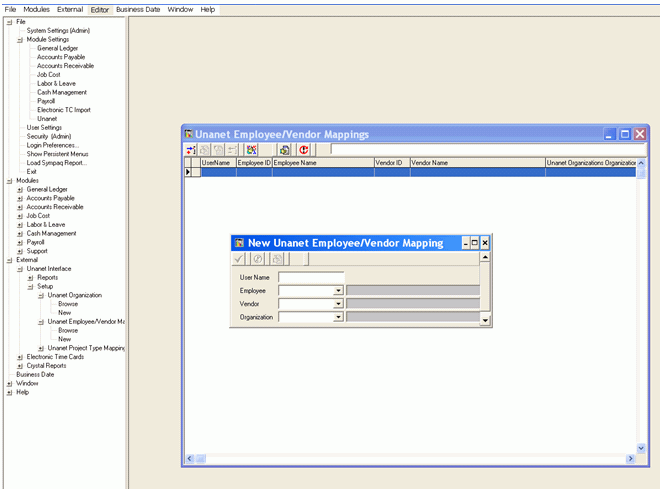Open the Vendor dropdown arrow
The image size is (660, 489).
pos(338,304)
